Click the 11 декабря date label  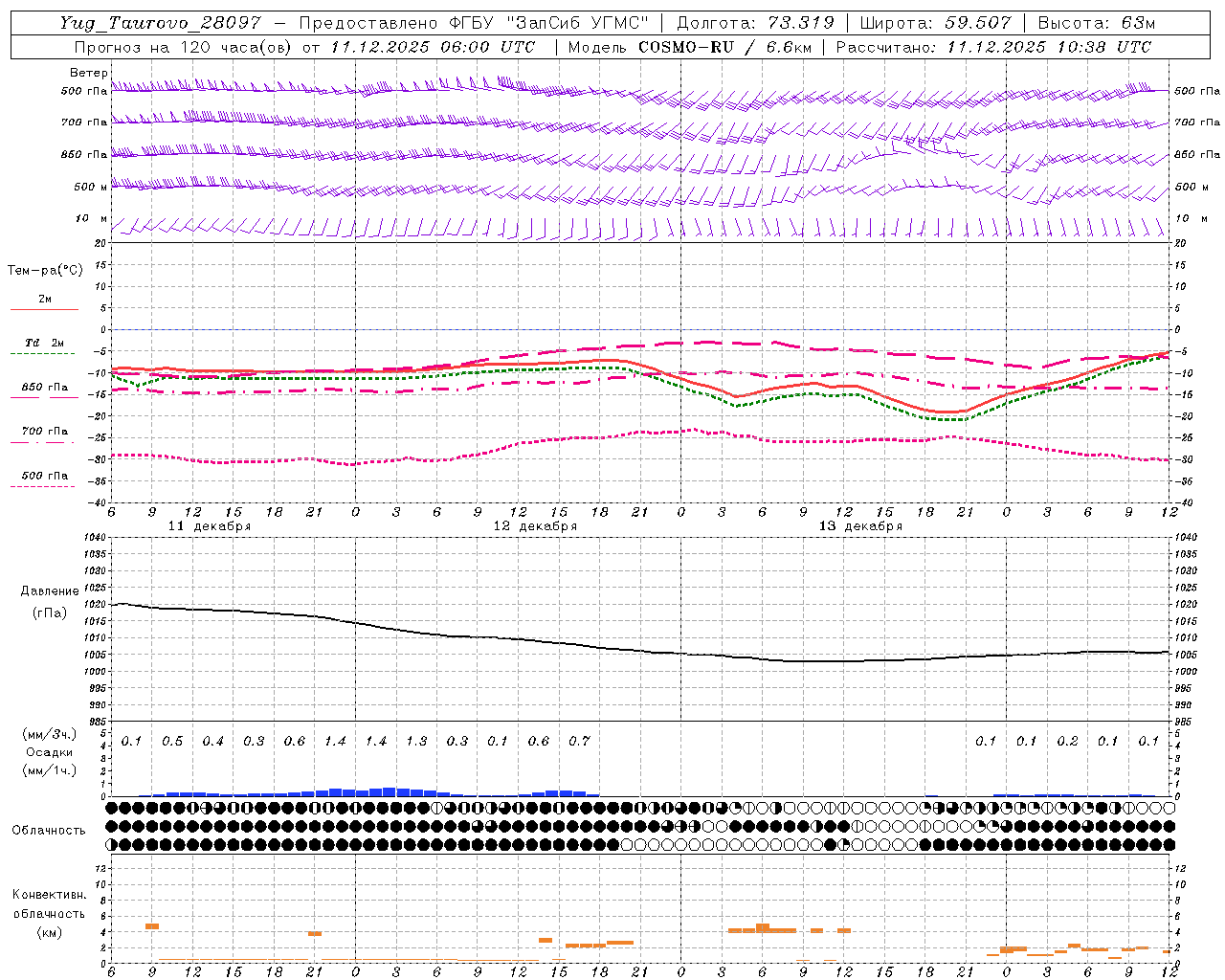pyautogui.click(x=210, y=526)
